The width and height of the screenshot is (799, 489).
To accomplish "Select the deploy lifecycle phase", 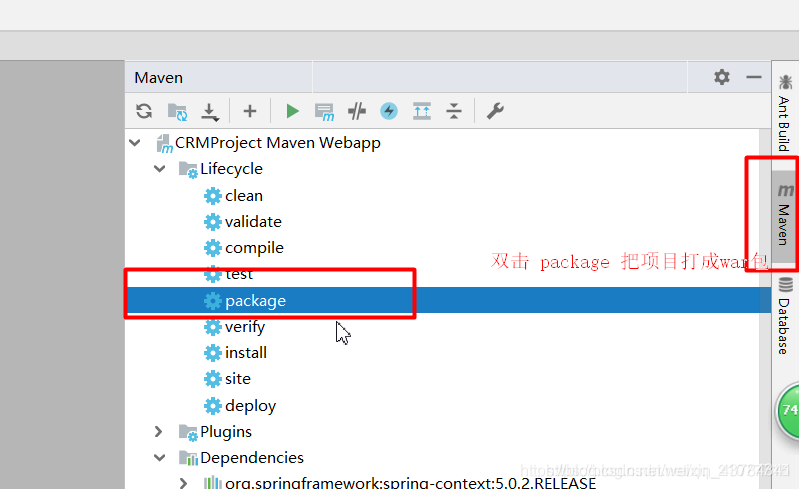I will 250,406.
